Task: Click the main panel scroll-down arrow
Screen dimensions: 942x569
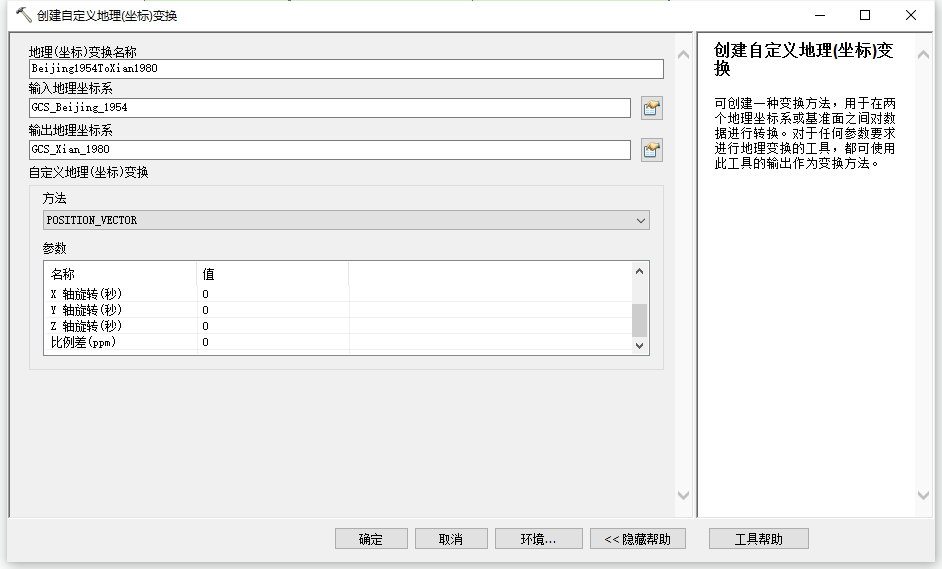Action: (x=684, y=495)
